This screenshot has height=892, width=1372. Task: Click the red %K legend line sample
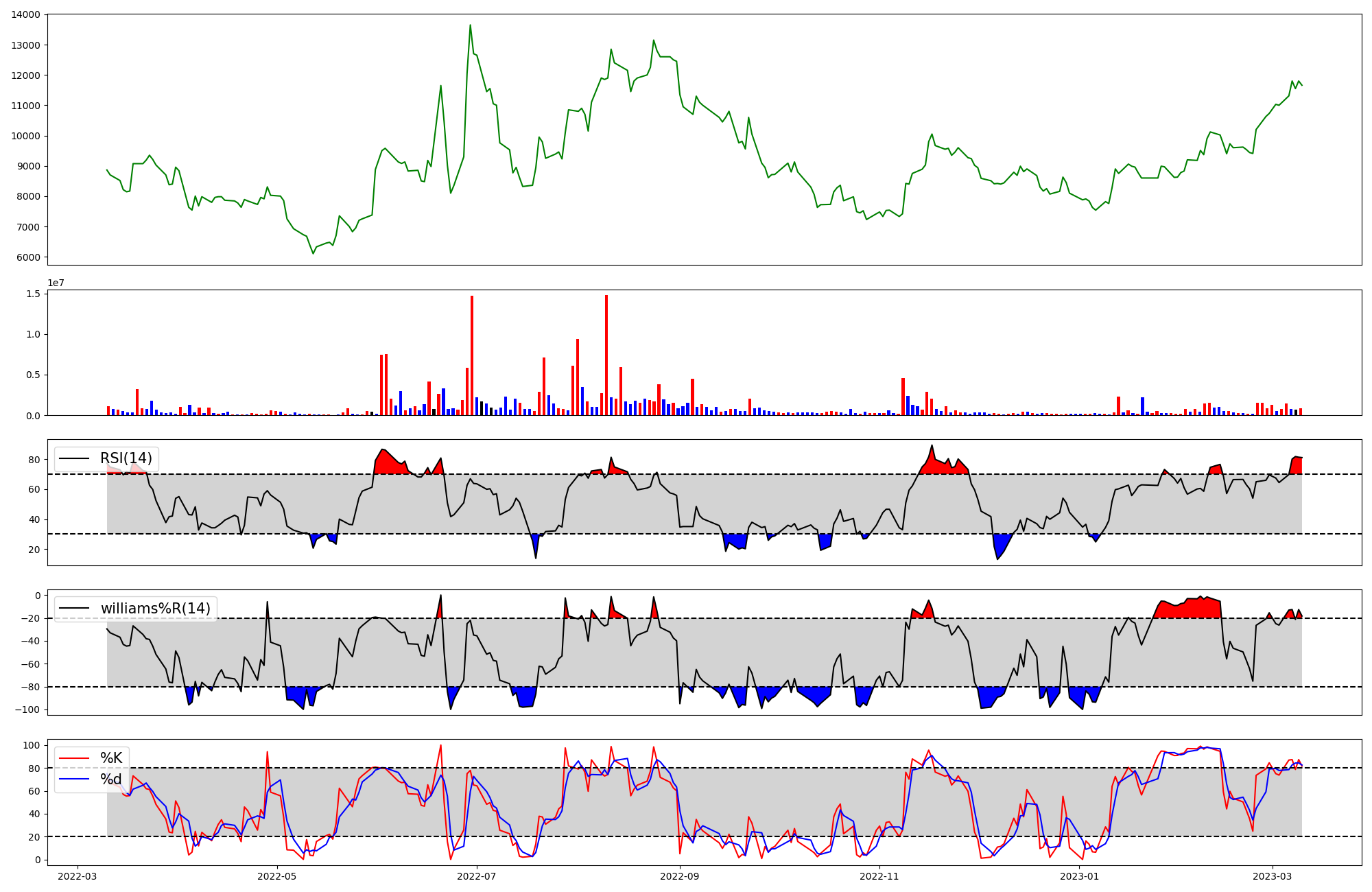pyautogui.click(x=74, y=758)
